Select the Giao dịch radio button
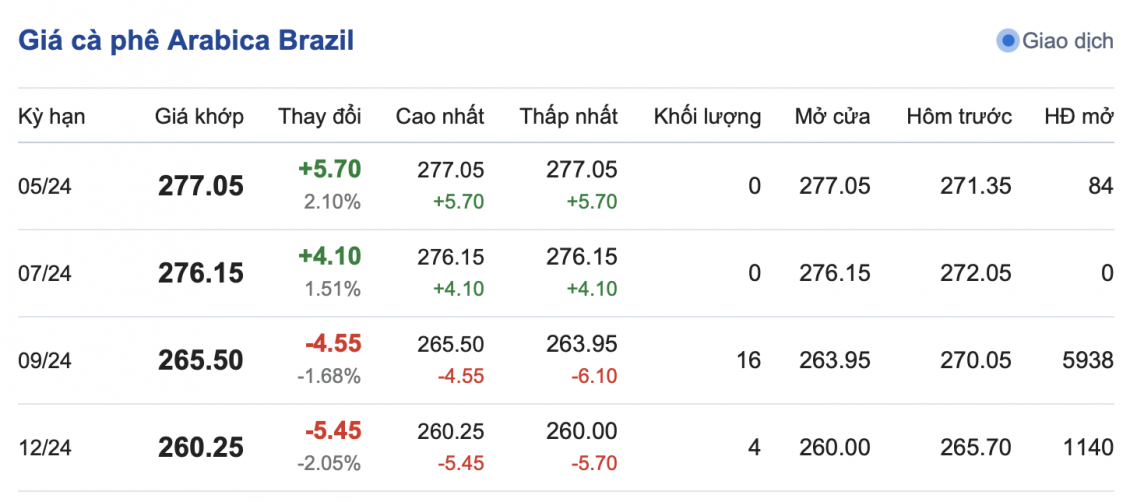 point(1008,41)
